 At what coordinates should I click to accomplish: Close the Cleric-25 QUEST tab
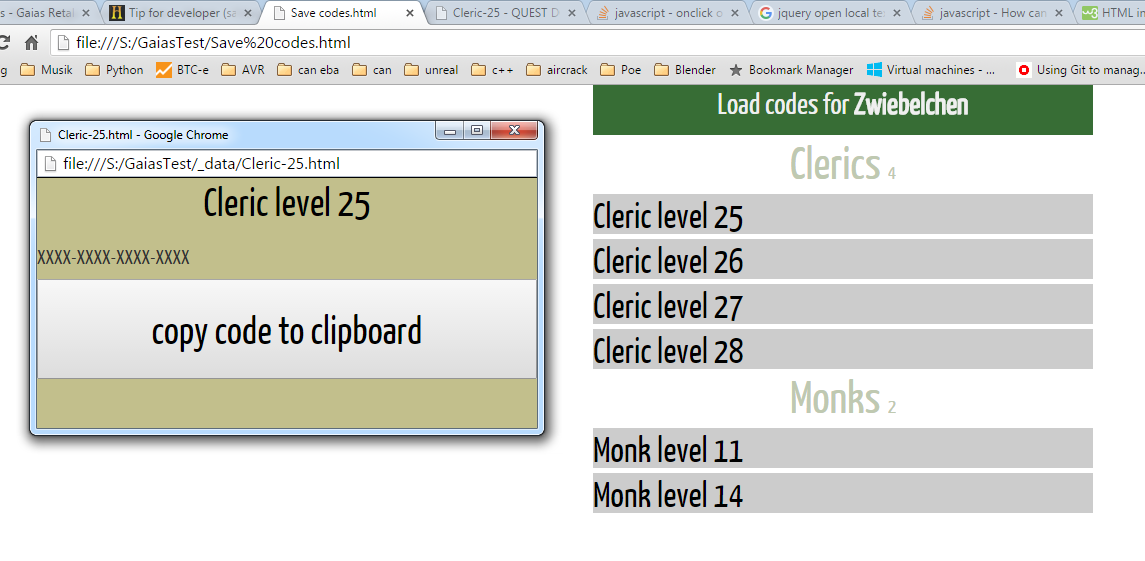click(572, 13)
